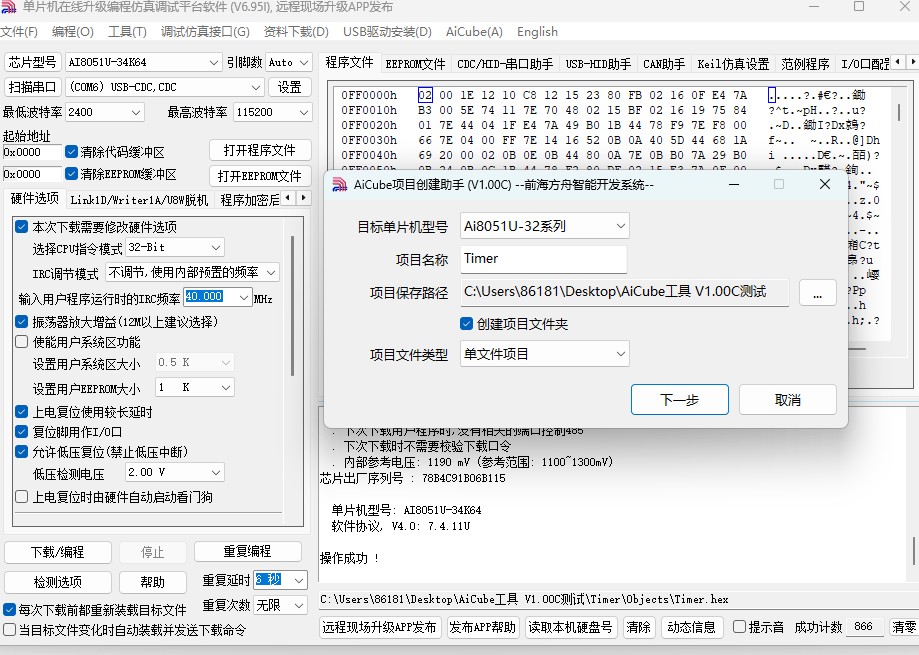Switch to CDC/HID-串口助手 tab
The height and width of the screenshot is (655, 919).
coord(505,64)
